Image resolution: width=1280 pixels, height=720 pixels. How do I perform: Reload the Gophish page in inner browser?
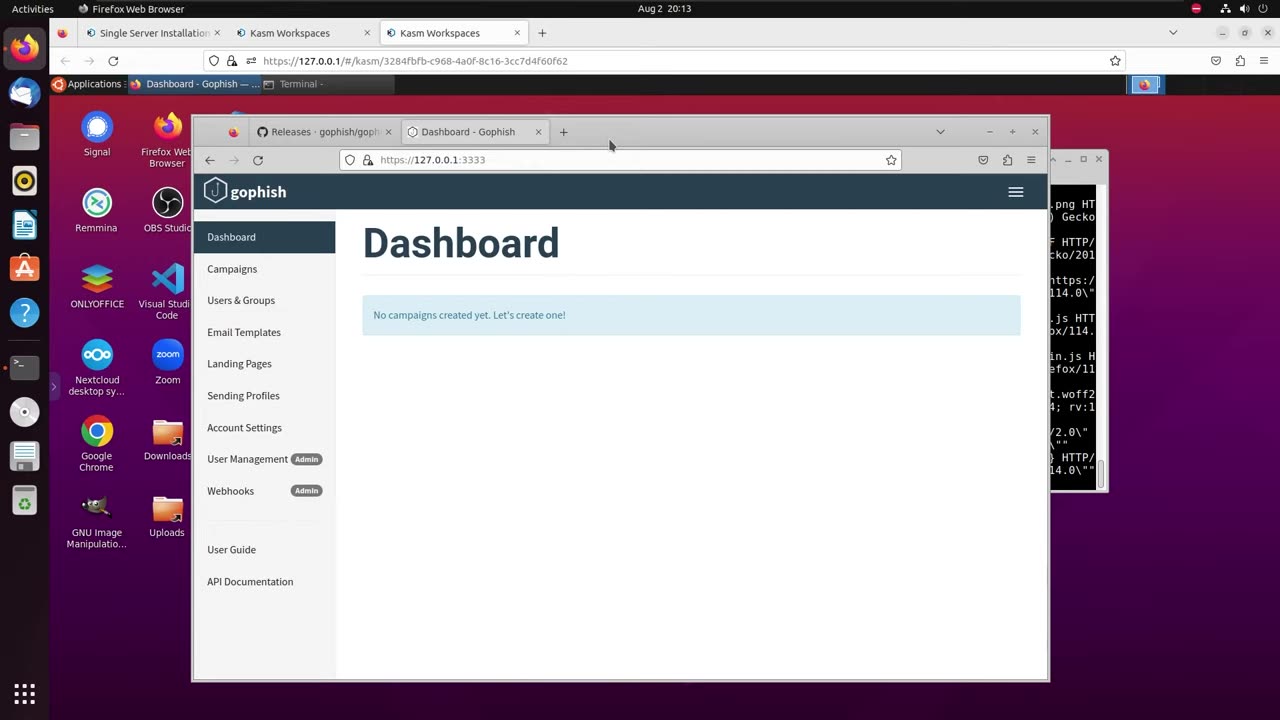(258, 160)
